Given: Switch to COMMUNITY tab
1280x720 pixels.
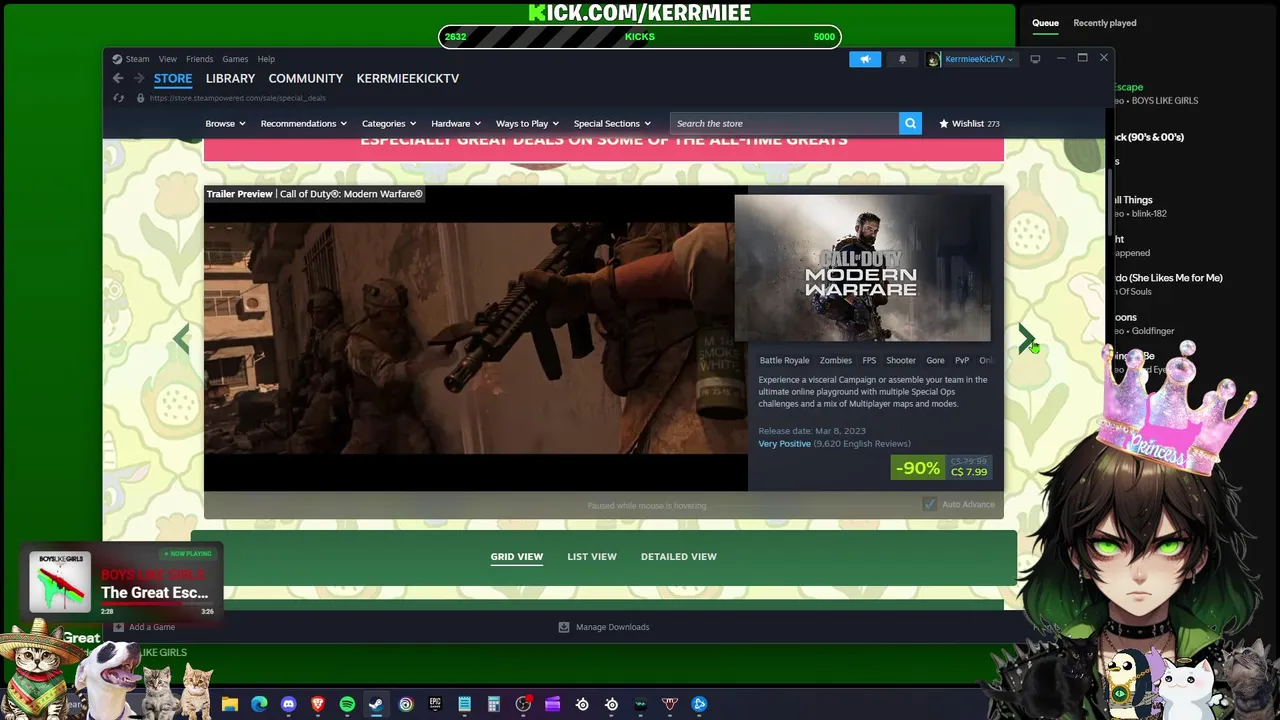Looking at the screenshot, I should (x=305, y=78).
